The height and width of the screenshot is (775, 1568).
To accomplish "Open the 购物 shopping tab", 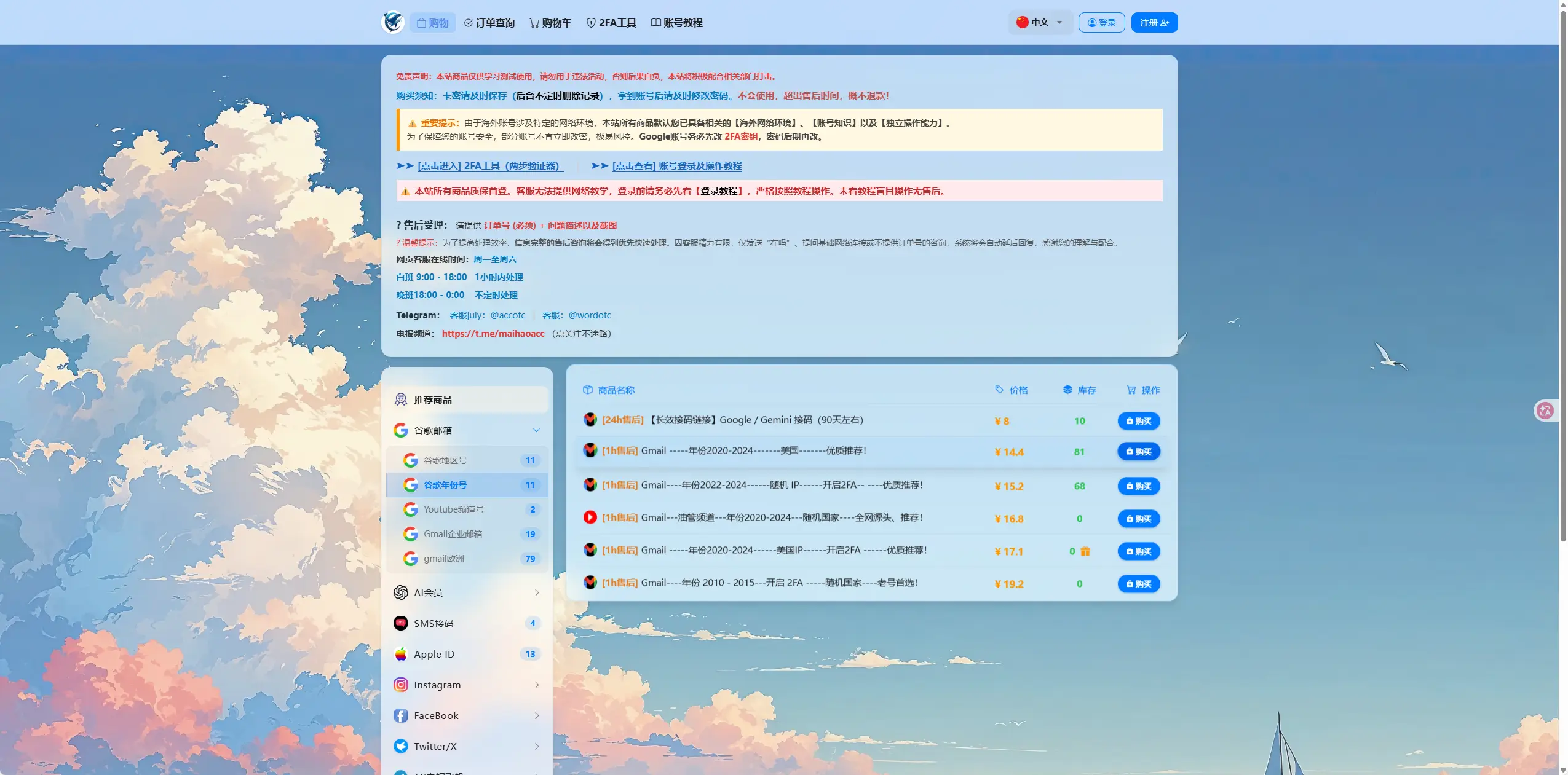I will pos(433,23).
